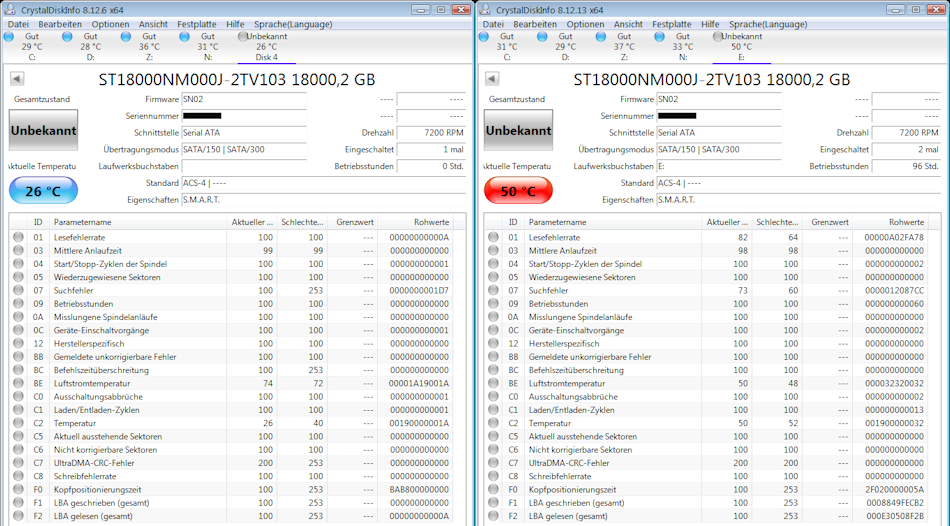Click status orb of UltraDMA-CRC-Fehler row, left window

click(18, 462)
